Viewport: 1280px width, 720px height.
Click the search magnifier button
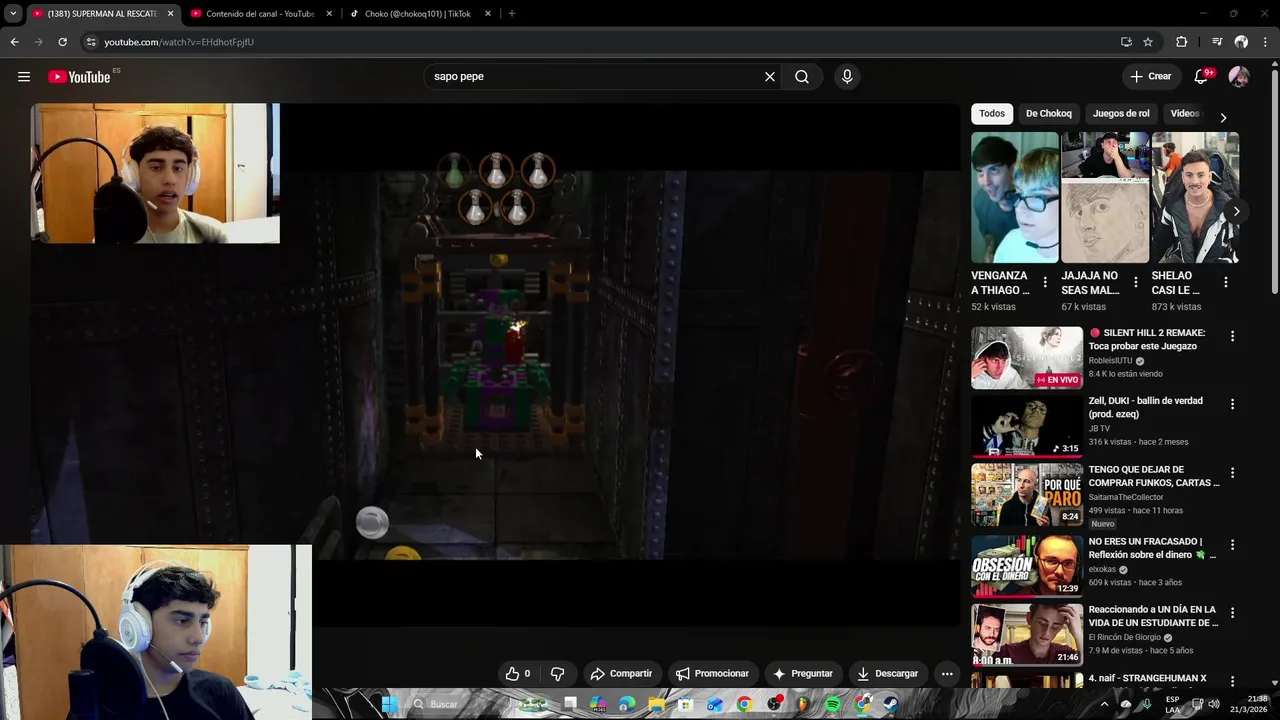[x=802, y=77]
